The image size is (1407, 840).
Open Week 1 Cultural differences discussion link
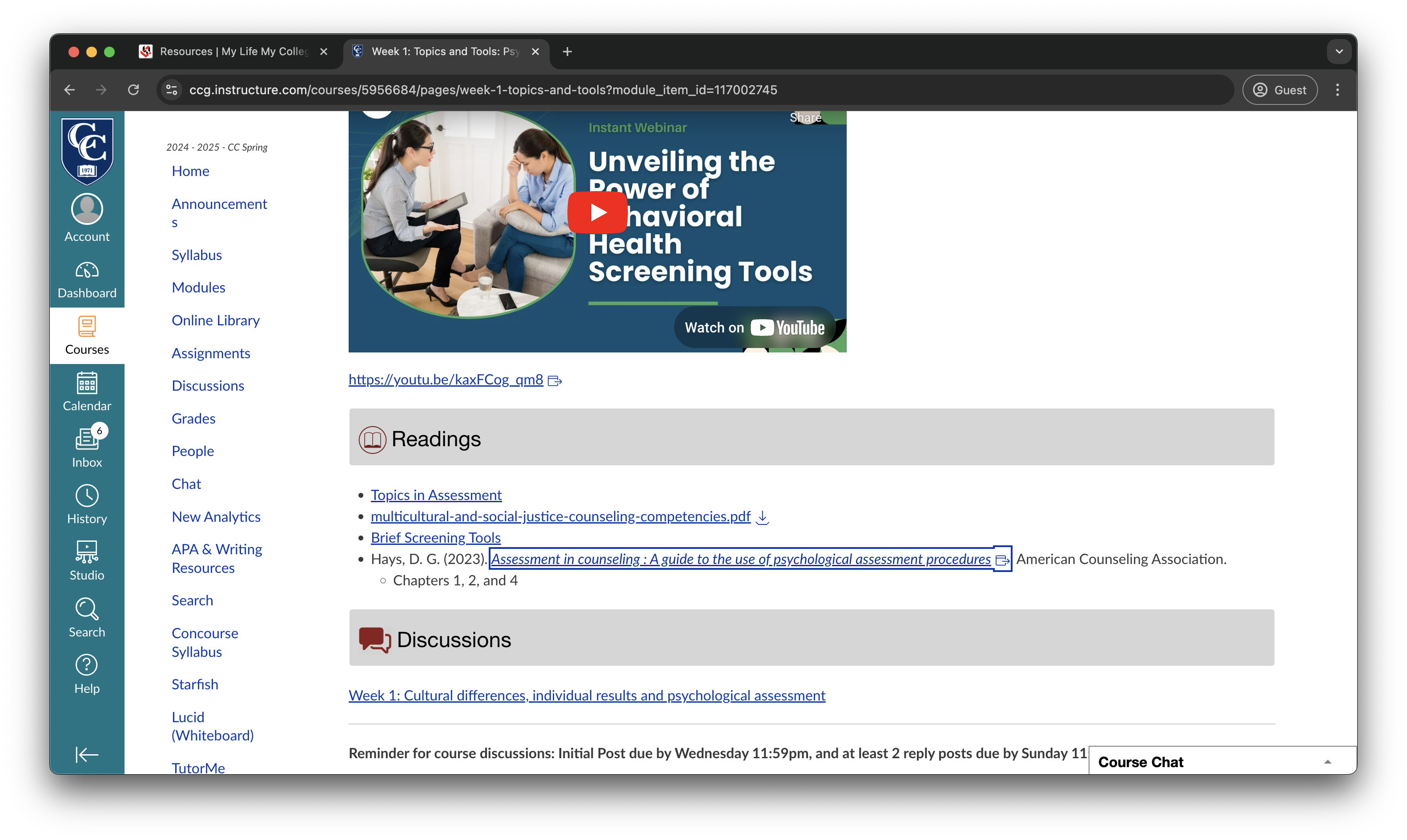pos(587,696)
